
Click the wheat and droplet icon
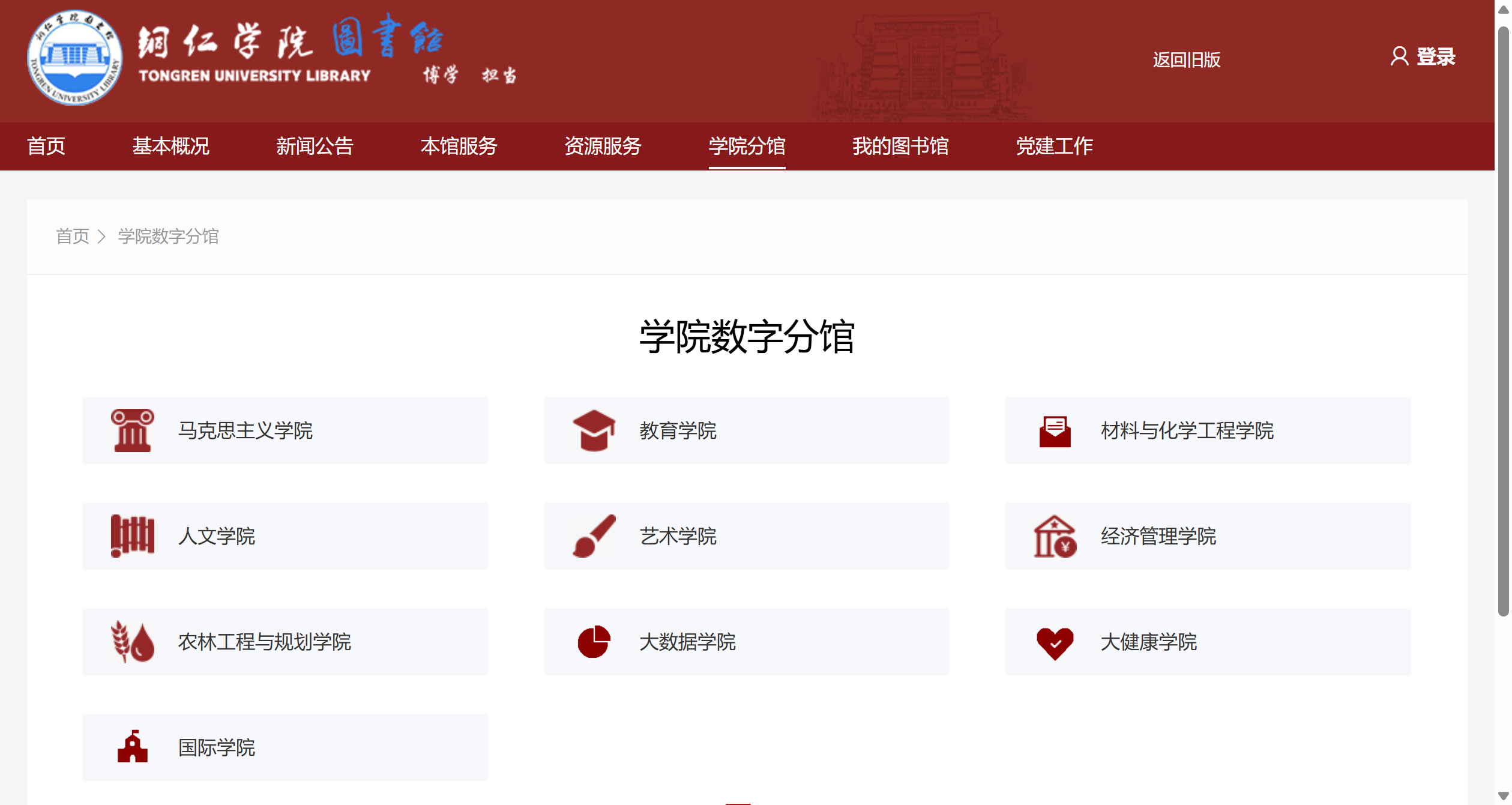click(x=132, y=641)
